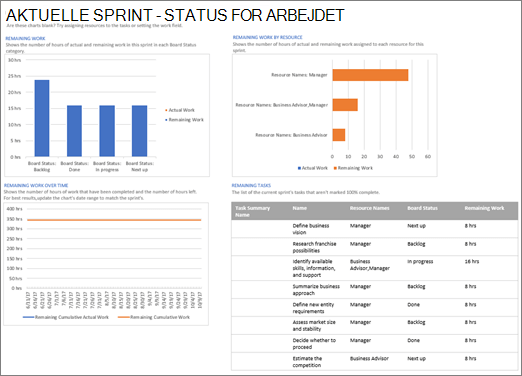
Task: Click the Board Status: In progress blue bar
Action: pyautogui.click(x=107, y=131)
